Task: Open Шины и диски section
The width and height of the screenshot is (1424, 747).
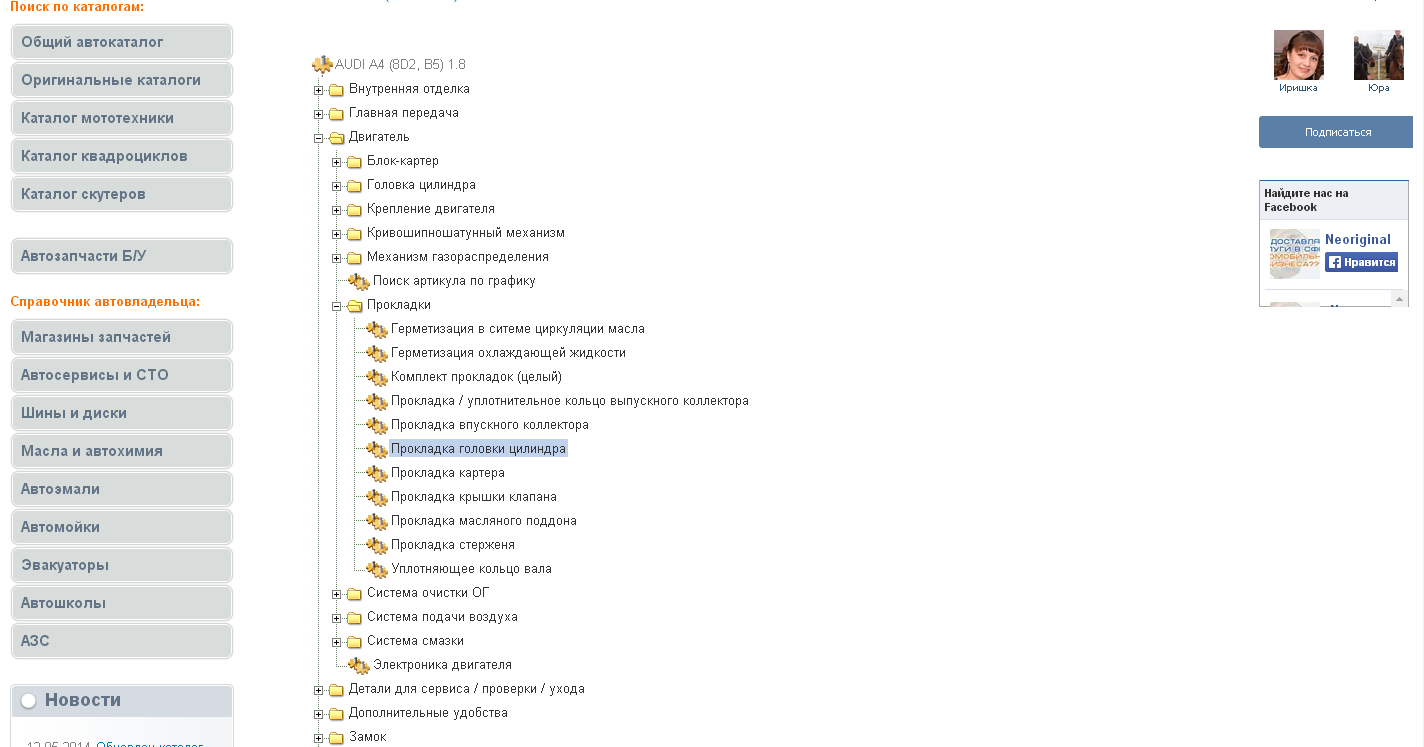Action: coord(122,413)
